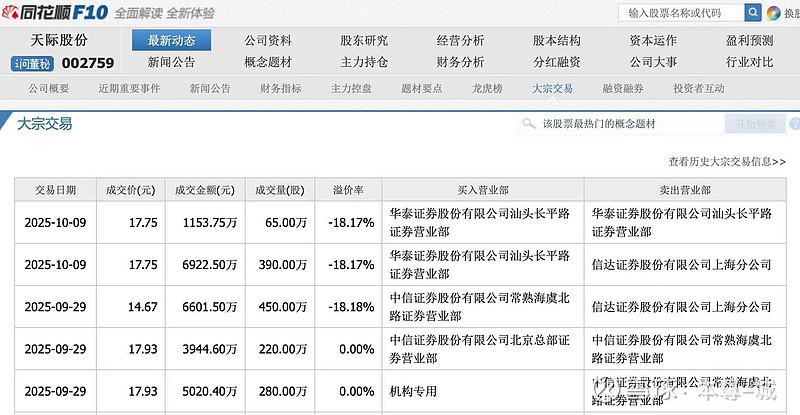800x415 pixels.
Task: Open the 股东研究 menu
Action: click(364, 40)
